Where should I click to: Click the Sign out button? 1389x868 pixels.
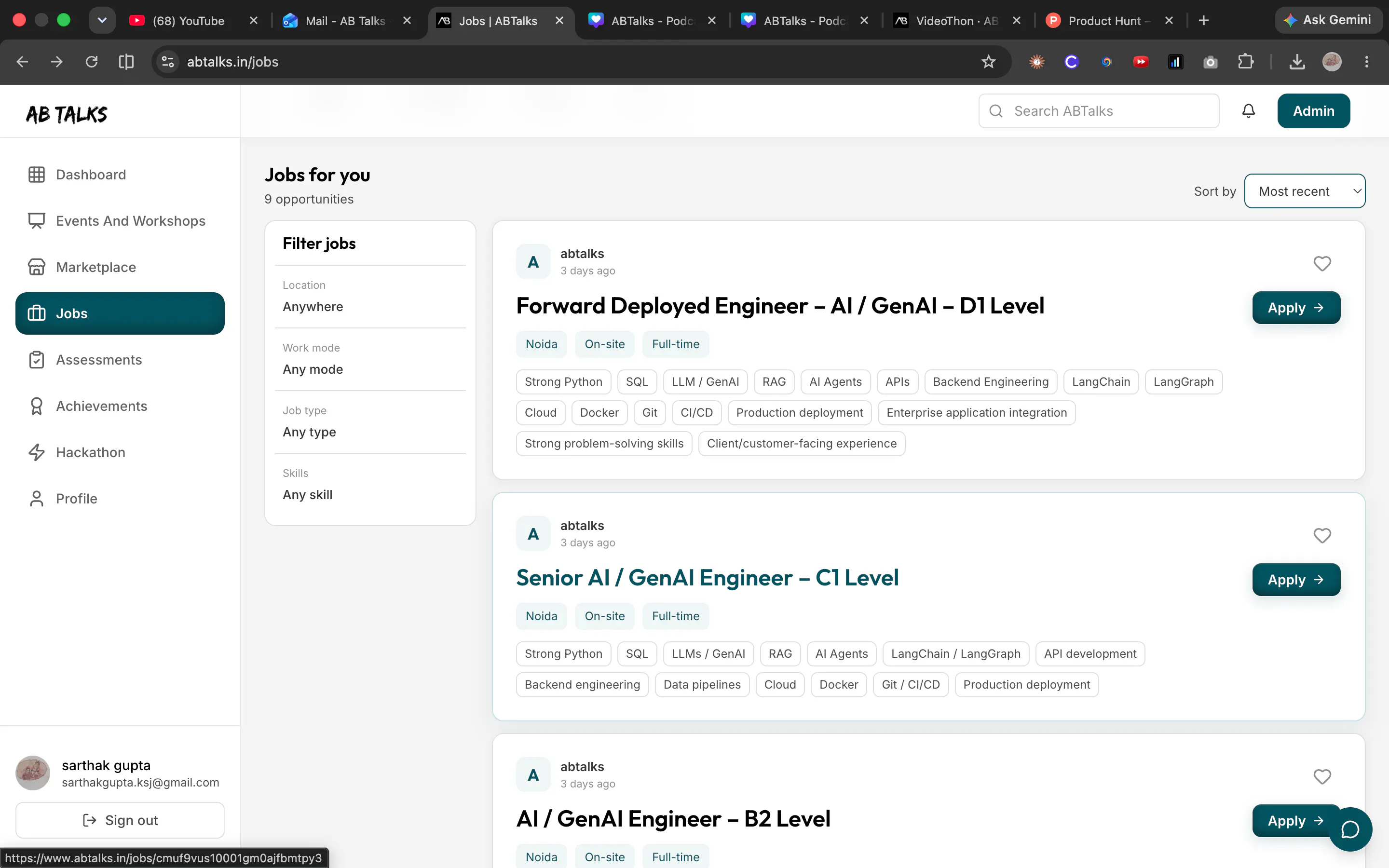pyautogui.click(x=120, y=820)
